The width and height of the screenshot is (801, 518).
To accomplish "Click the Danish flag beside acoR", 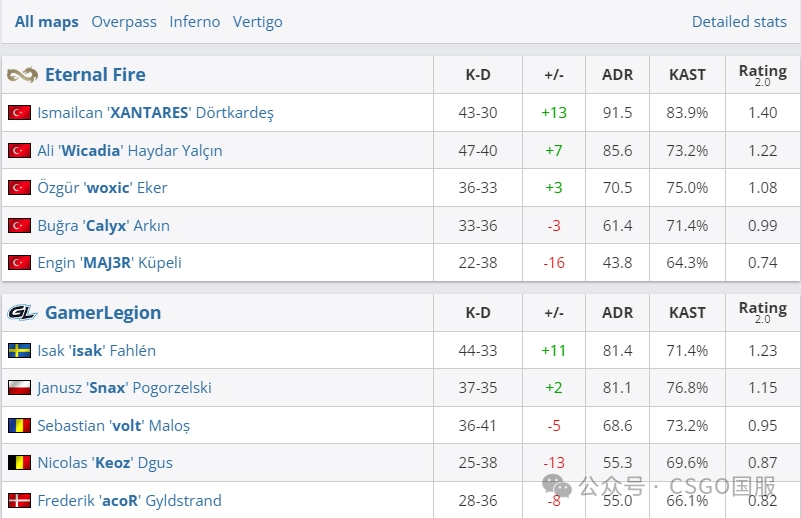I will (19, 500).
